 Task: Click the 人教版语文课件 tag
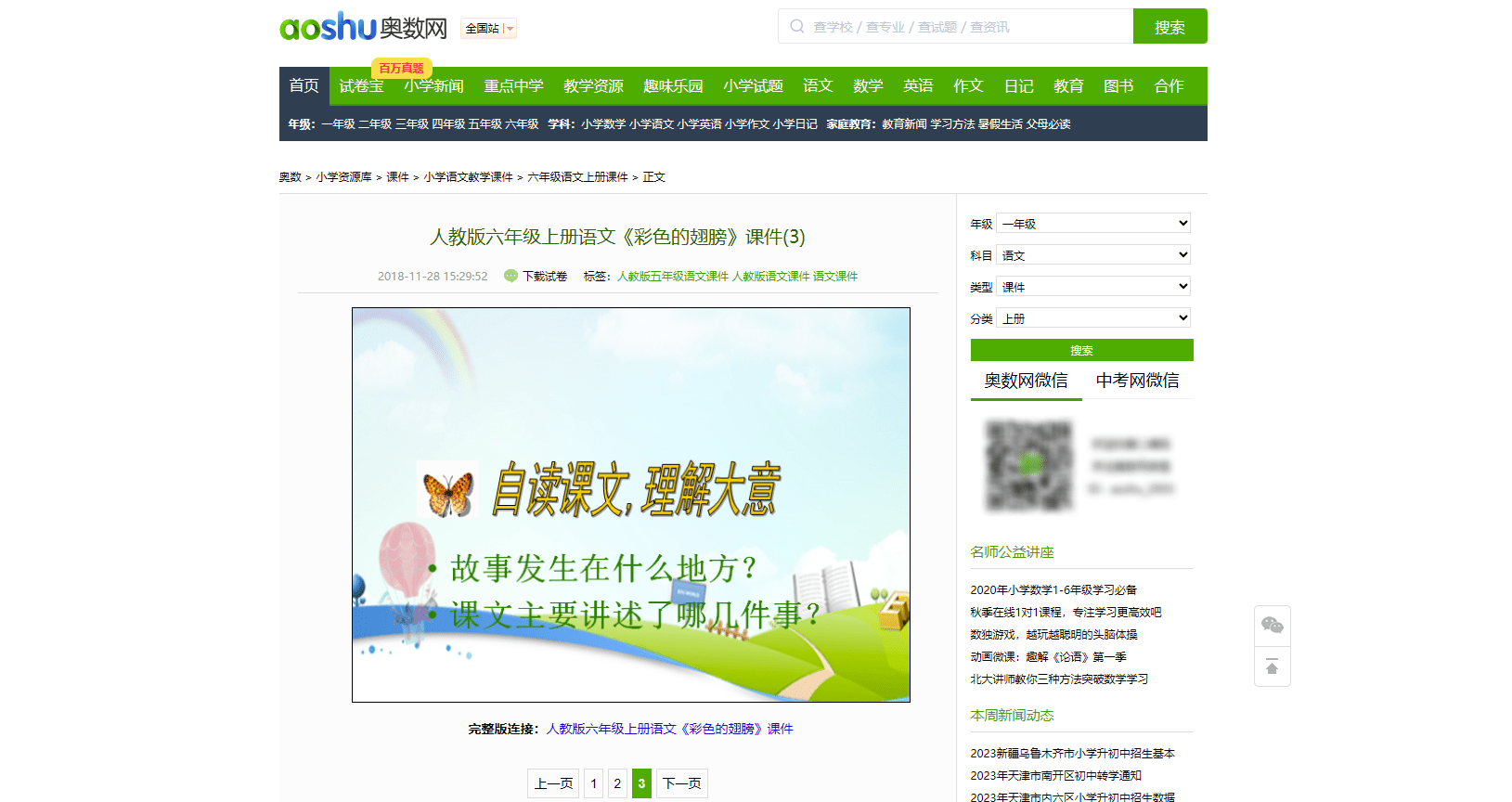pyautogui.click(x=771, y=276)
